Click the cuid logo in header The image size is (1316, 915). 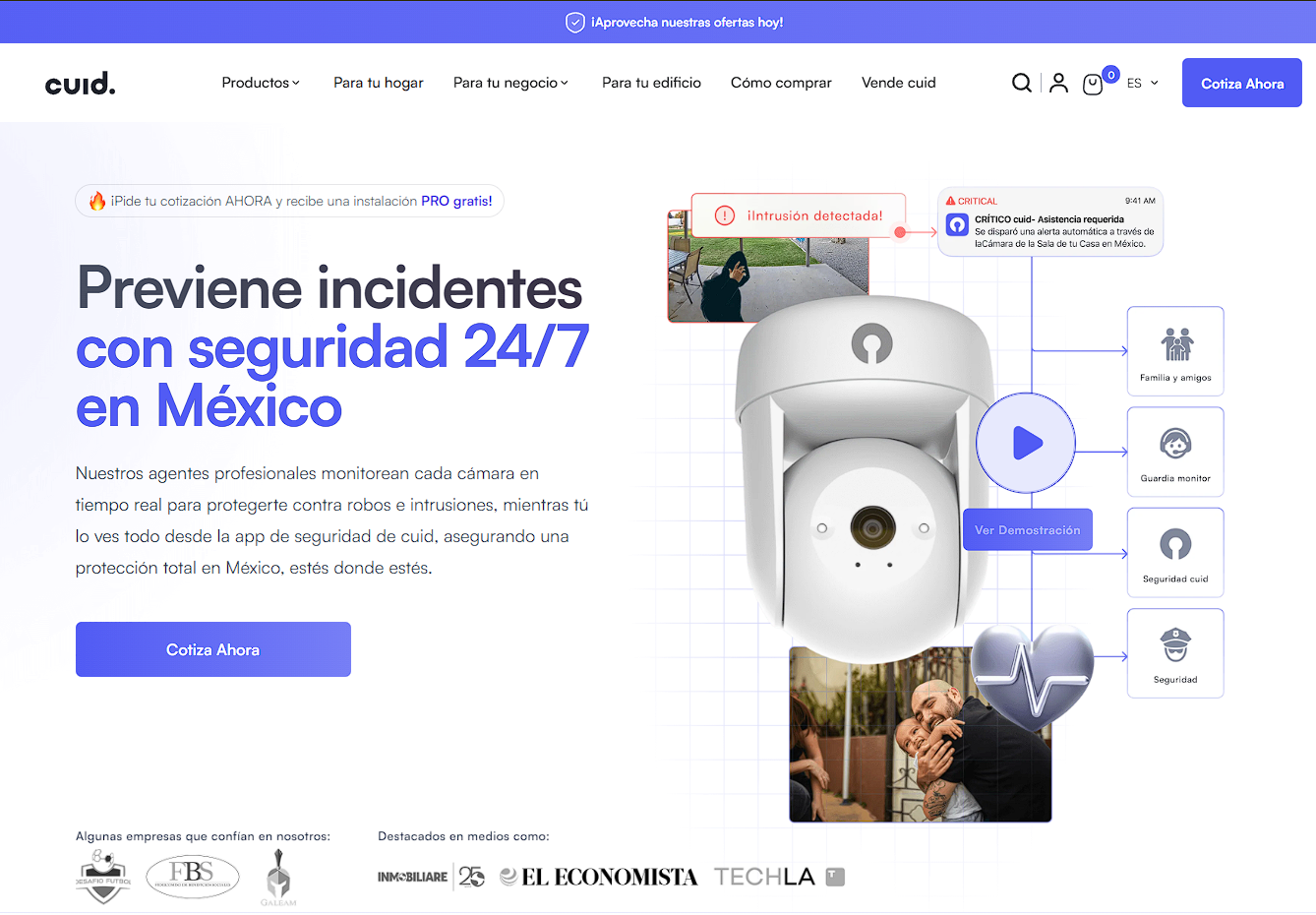(x=81, y=84)
